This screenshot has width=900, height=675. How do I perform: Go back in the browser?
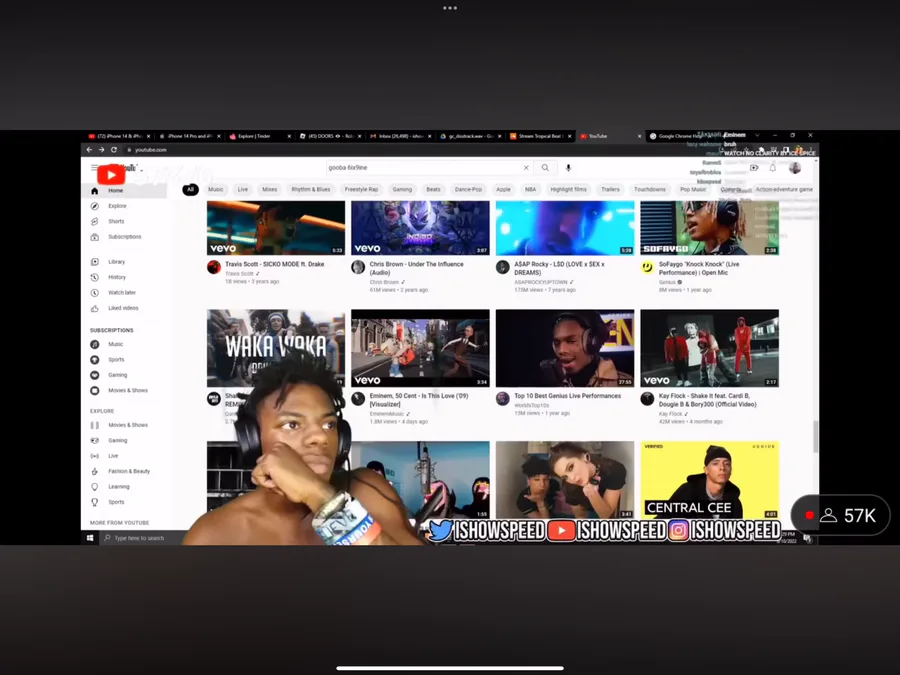(x=89, y=150)
